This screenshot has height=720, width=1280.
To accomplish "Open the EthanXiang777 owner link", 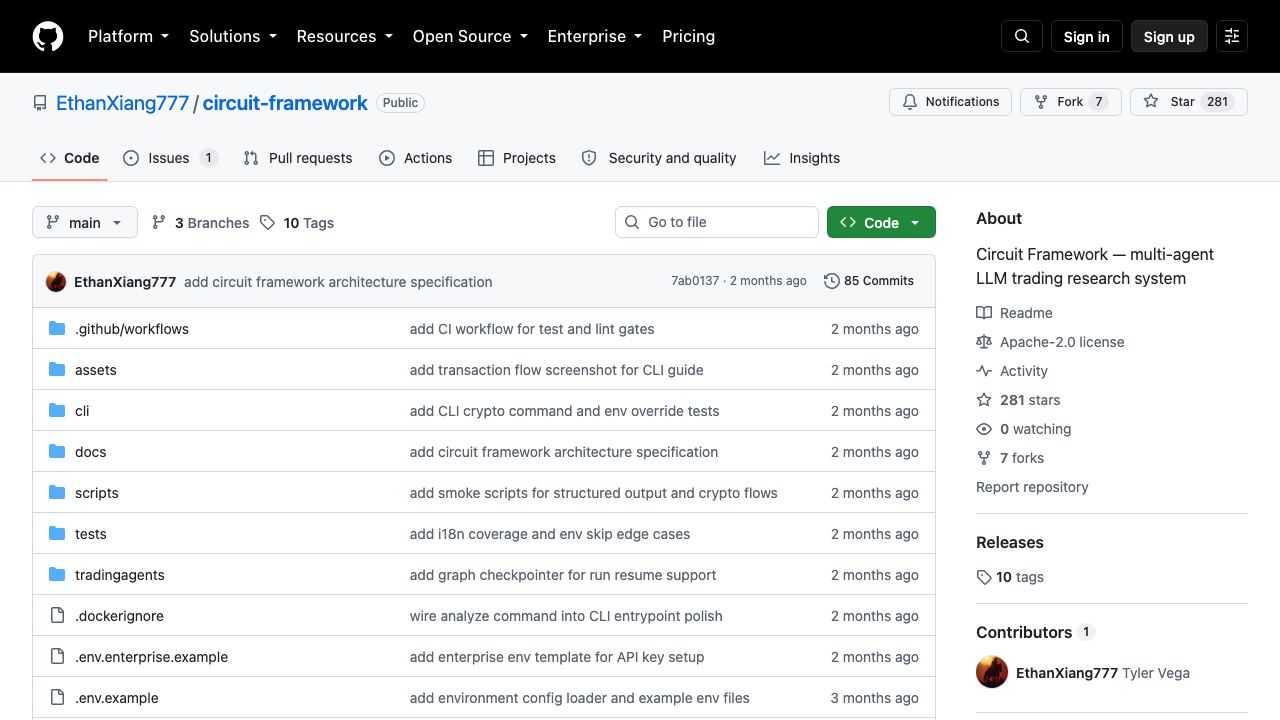I will [122, 103].
